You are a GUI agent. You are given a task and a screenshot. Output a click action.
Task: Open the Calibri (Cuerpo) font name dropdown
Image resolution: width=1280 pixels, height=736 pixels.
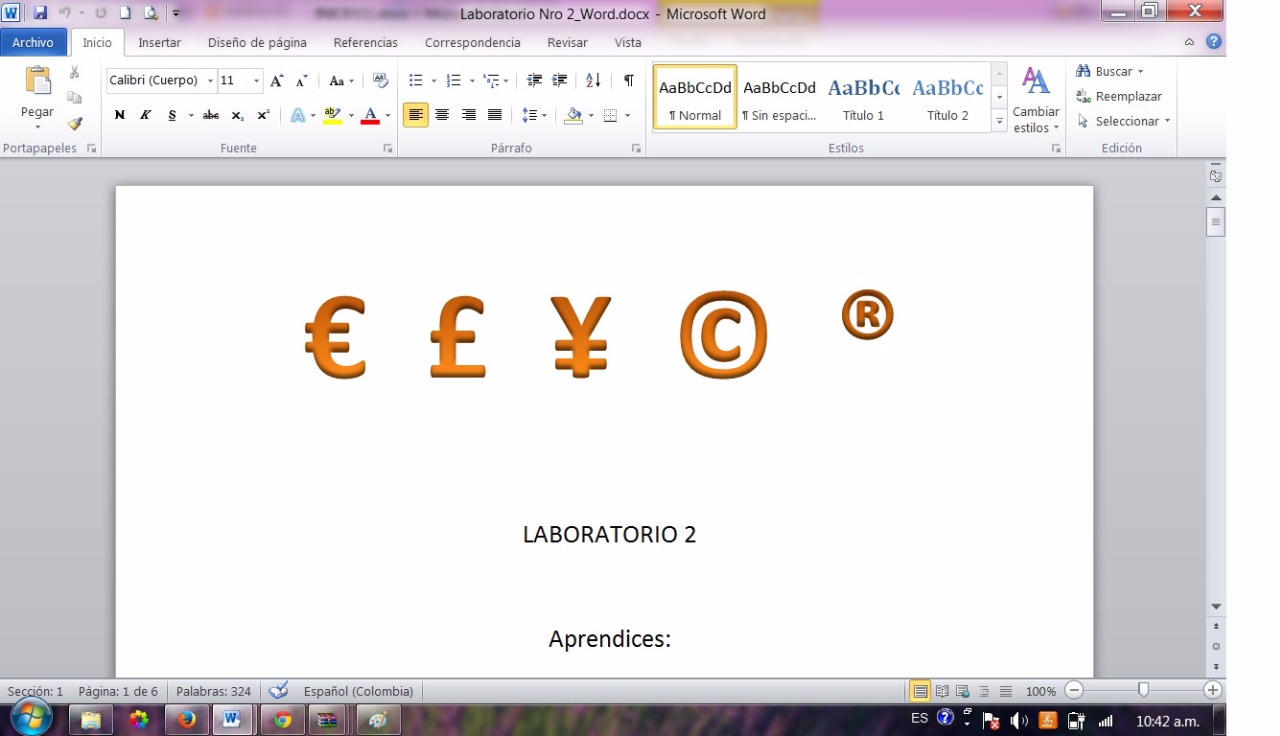pyautogui.click(x=210, y=81)
